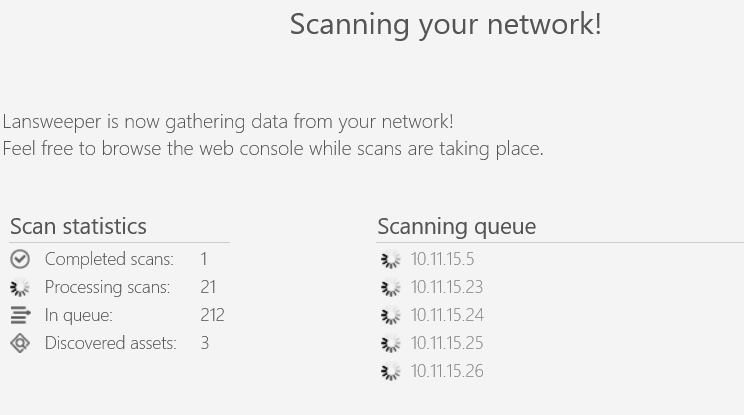Image resolution: width=744 pixels, height=415 pixels.
Task: Click the spinner beside 10.11.15.5
Action: [391, 260]
